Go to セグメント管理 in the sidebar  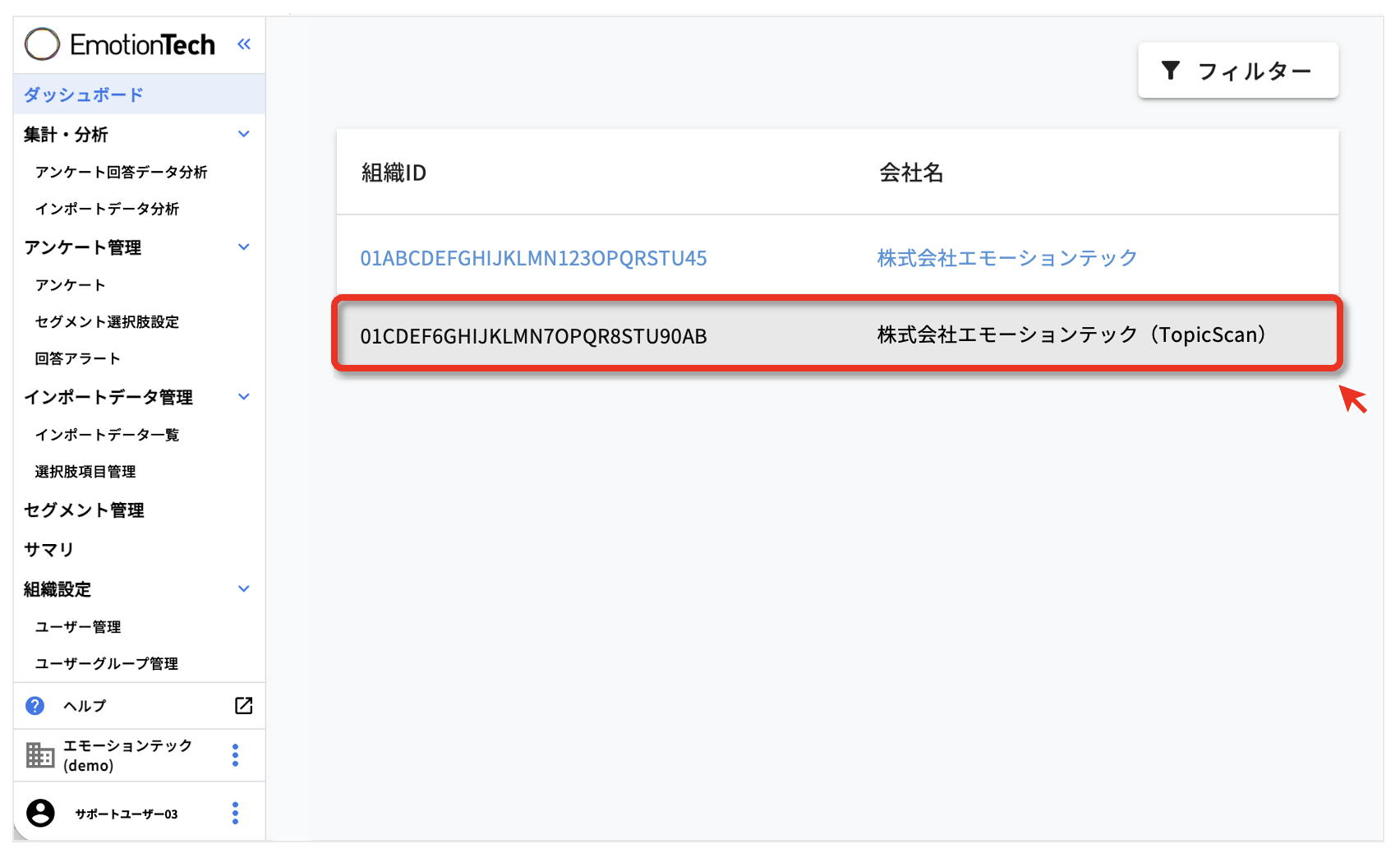pyautogui.click(x=84, y=510)
